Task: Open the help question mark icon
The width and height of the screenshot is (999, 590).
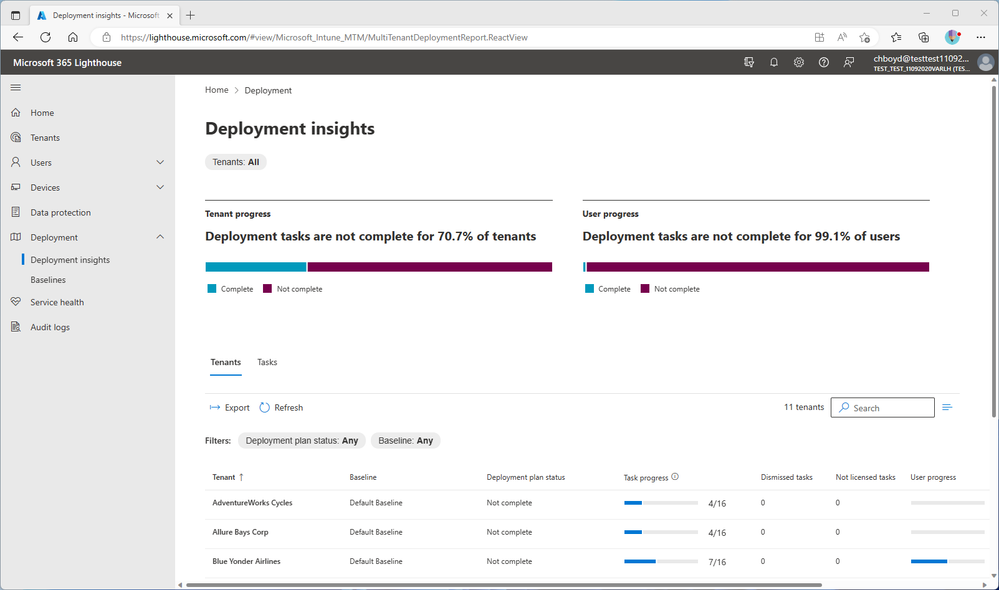Action: tap(824, 62)
